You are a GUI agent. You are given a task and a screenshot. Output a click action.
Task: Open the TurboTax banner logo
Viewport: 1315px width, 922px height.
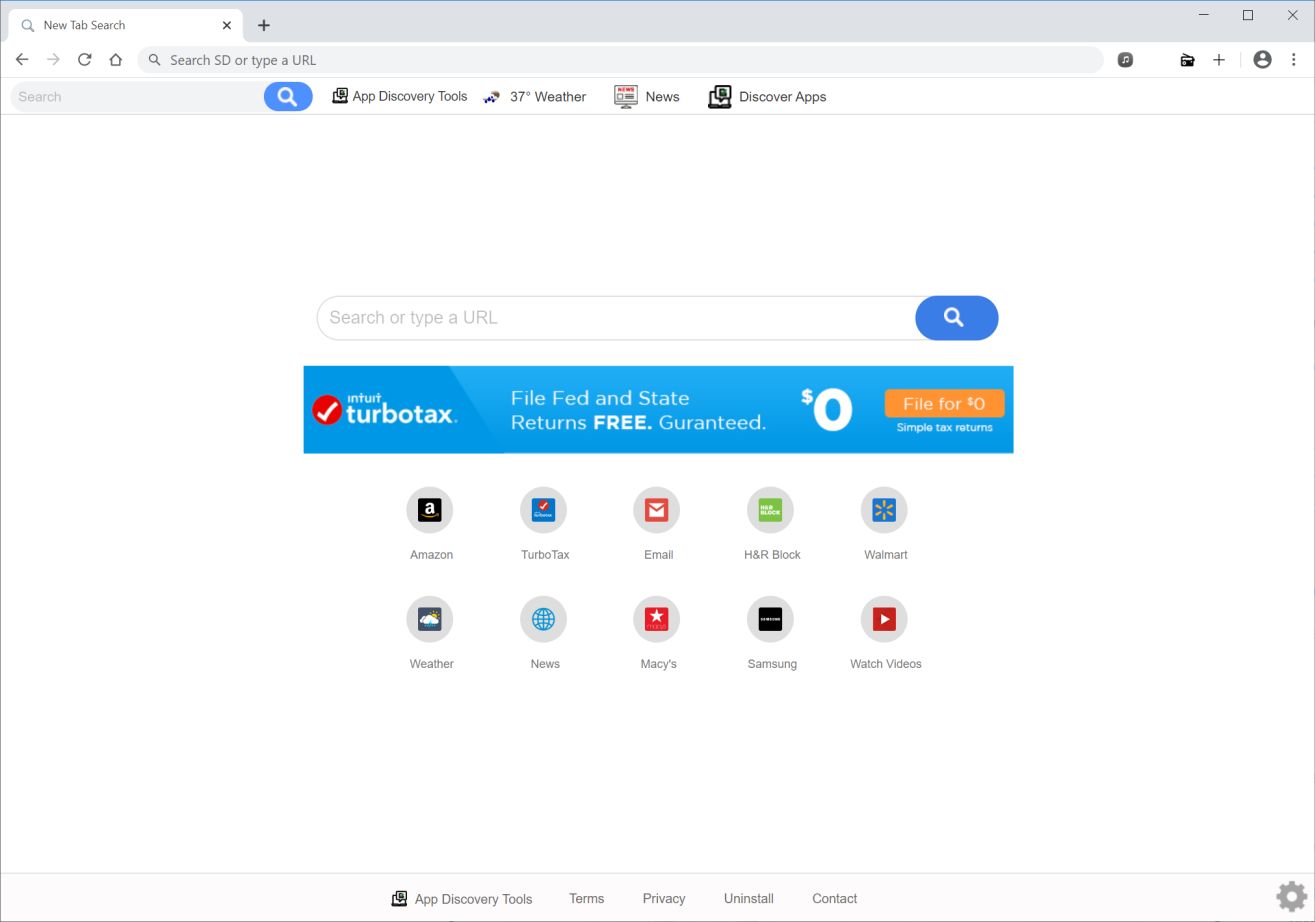(384, 410)
